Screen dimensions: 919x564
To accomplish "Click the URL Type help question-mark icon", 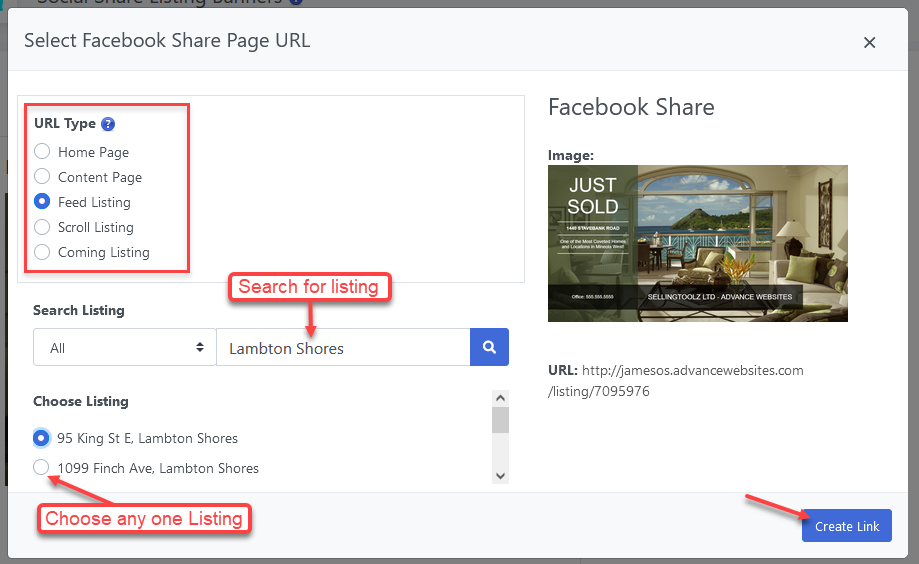I will pos(108,124).
